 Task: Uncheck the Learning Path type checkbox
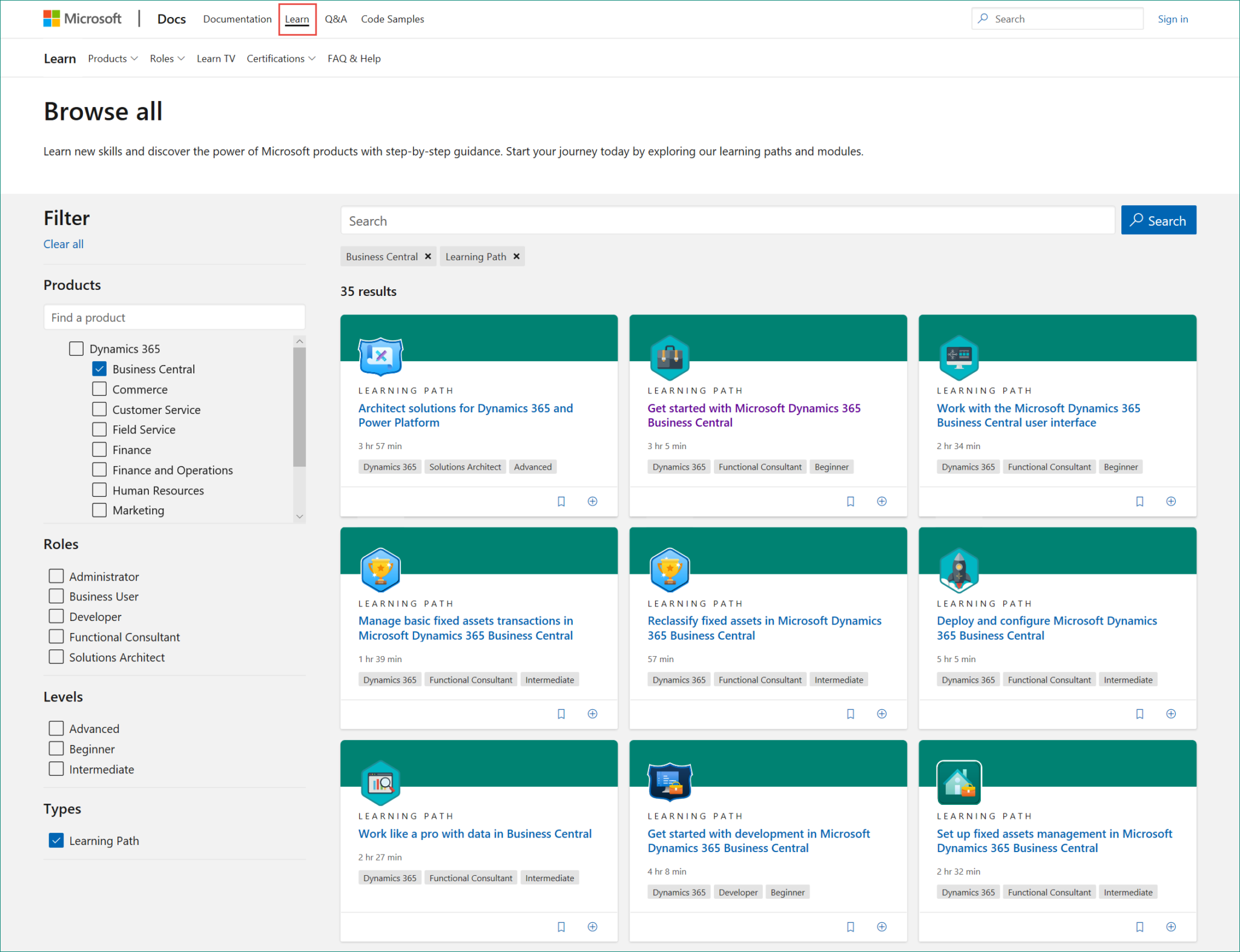(56, 841)
